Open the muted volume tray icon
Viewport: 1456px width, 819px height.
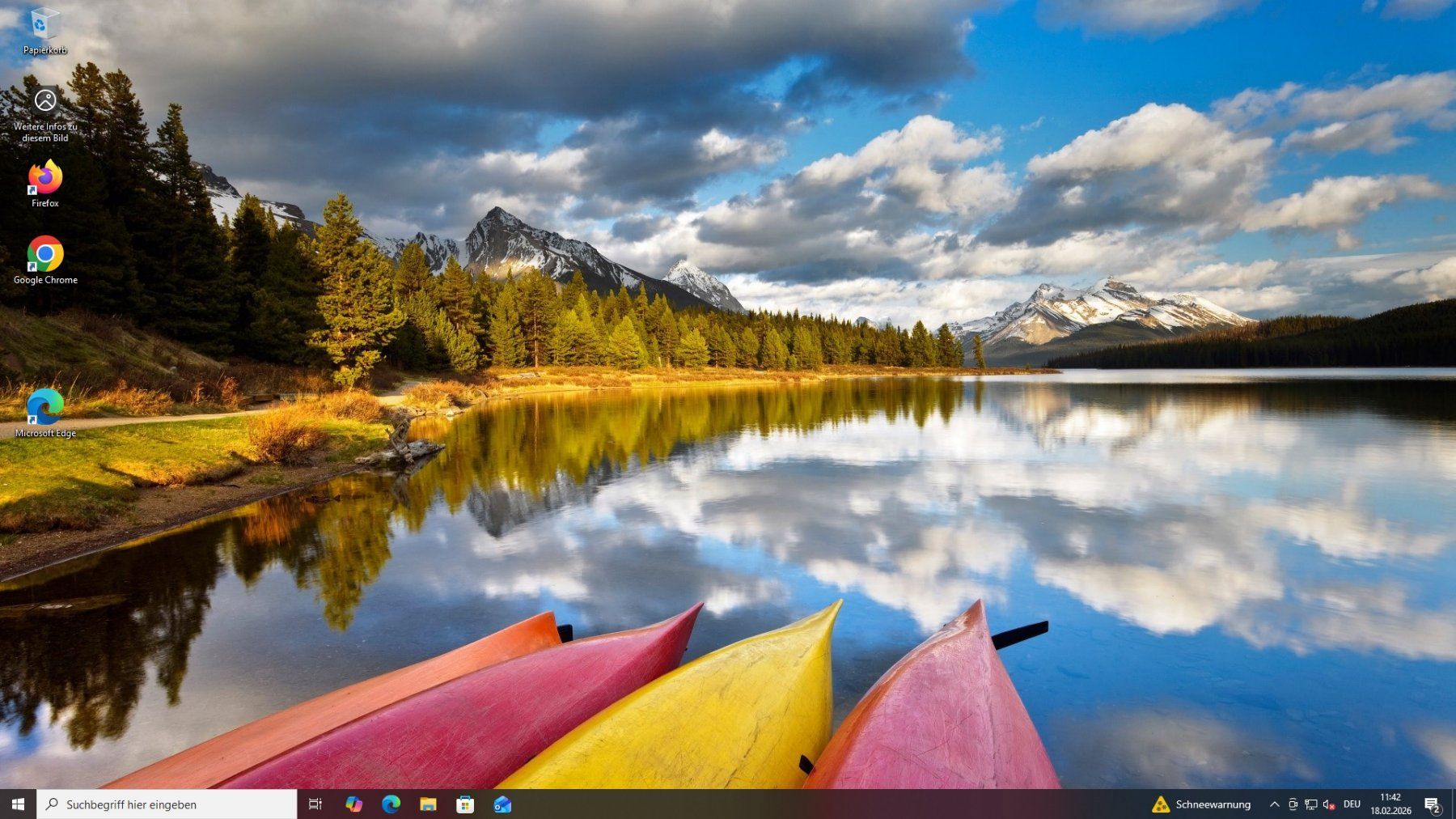pos(1329,804)
